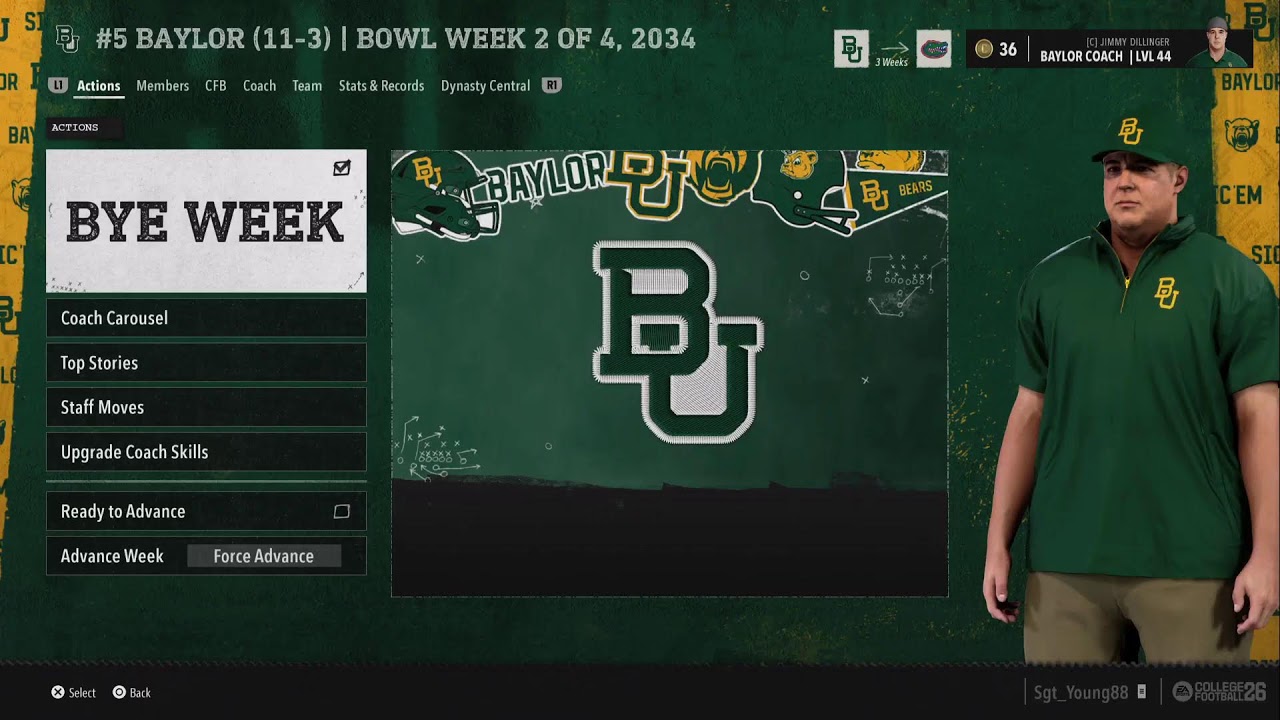Click Advance Week label
The height and width of the screenshot is (720, 1280).
coord(112,556)
